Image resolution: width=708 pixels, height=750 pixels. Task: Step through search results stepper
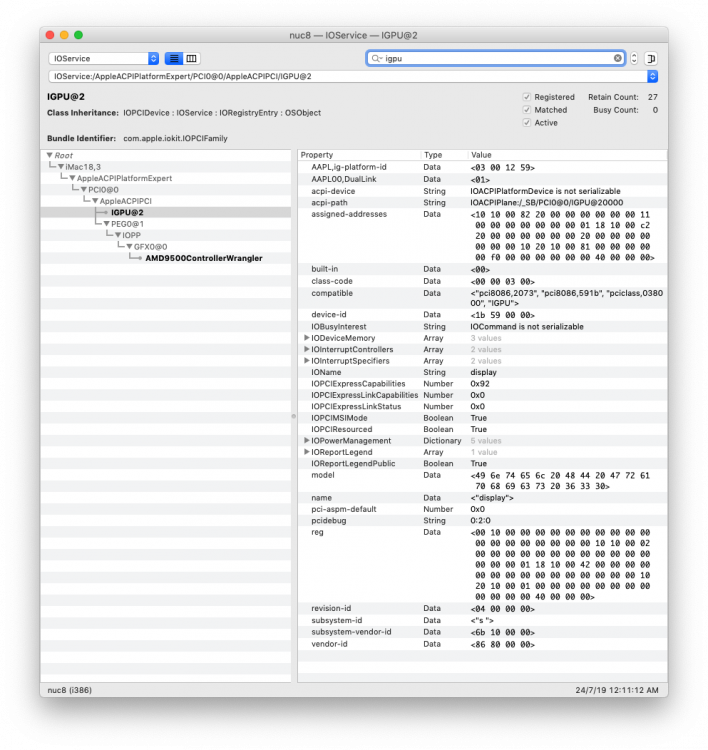pos(634,58)
